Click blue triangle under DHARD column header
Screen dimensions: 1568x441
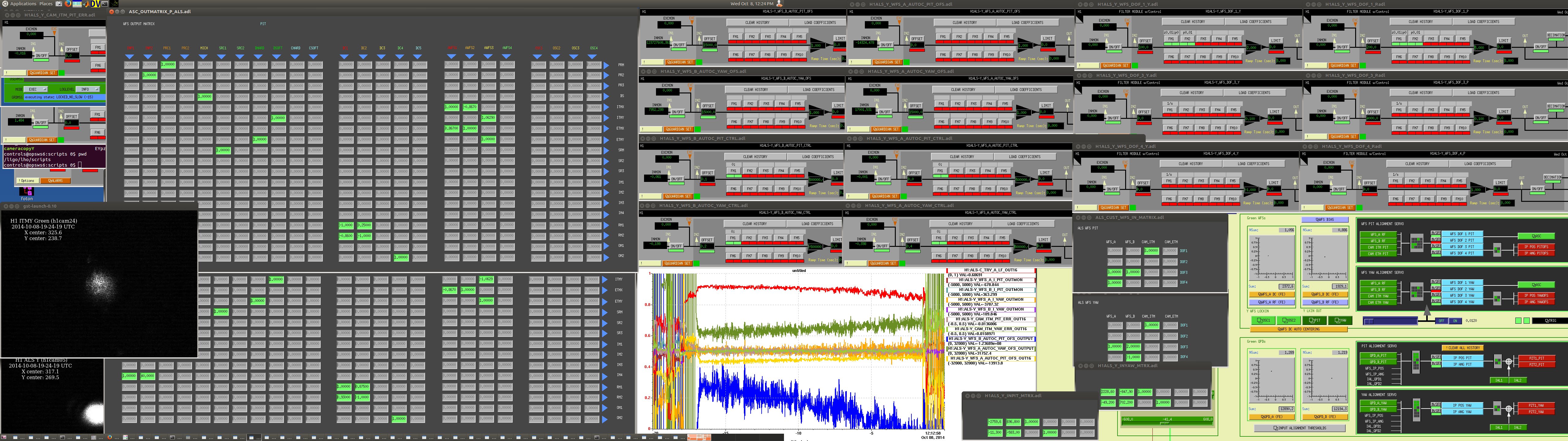(x=258, y=57)
